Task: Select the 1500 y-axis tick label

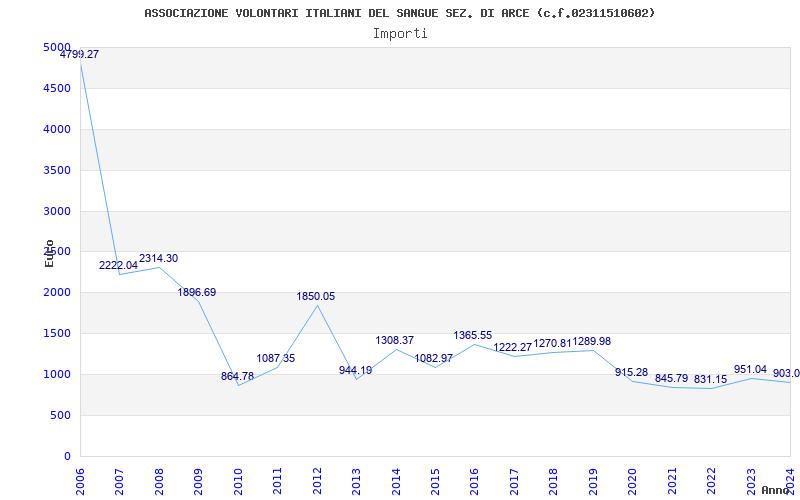Action: click(x=57, y=334)
